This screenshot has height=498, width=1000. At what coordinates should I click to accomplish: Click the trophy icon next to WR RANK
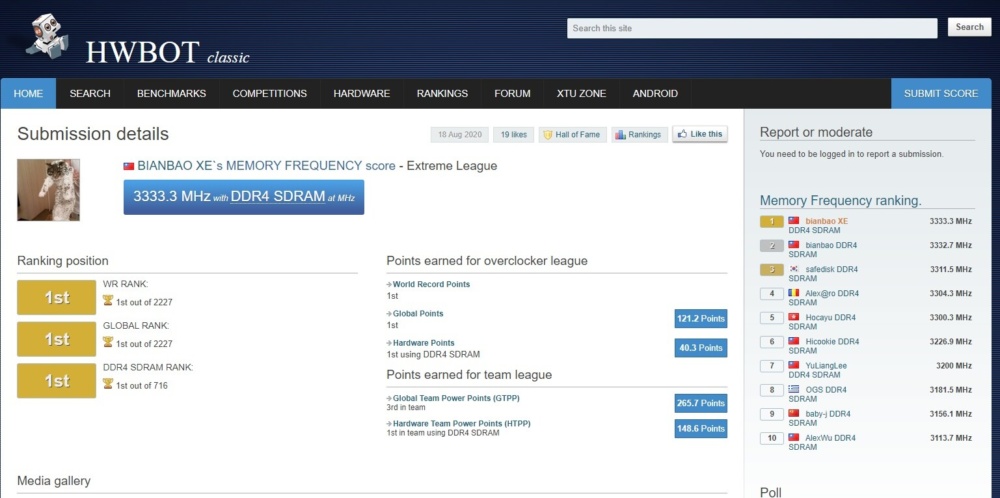(108, 300)
